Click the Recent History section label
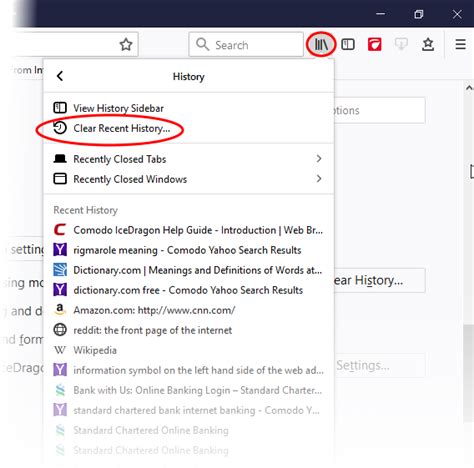 [86, 210]
